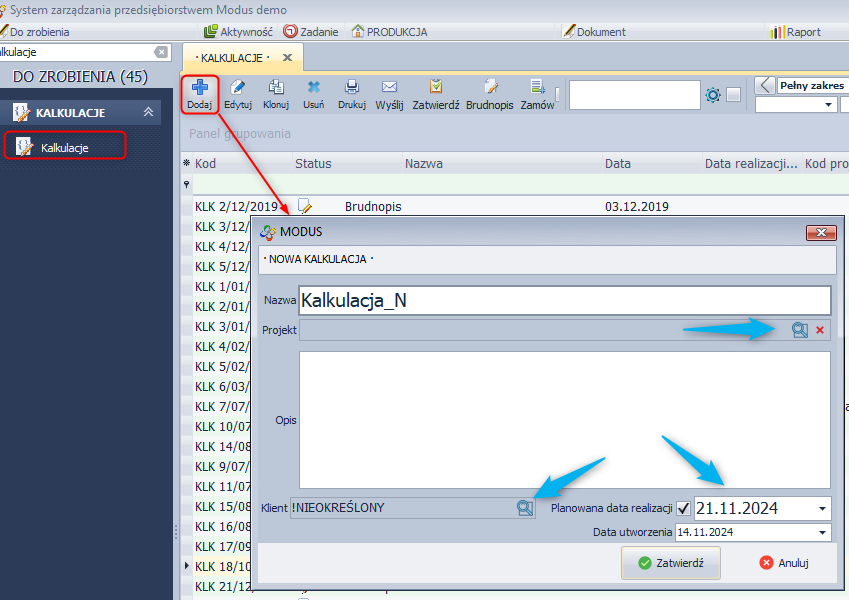Click the Drukuj printer icon

(x=352, y=88)
